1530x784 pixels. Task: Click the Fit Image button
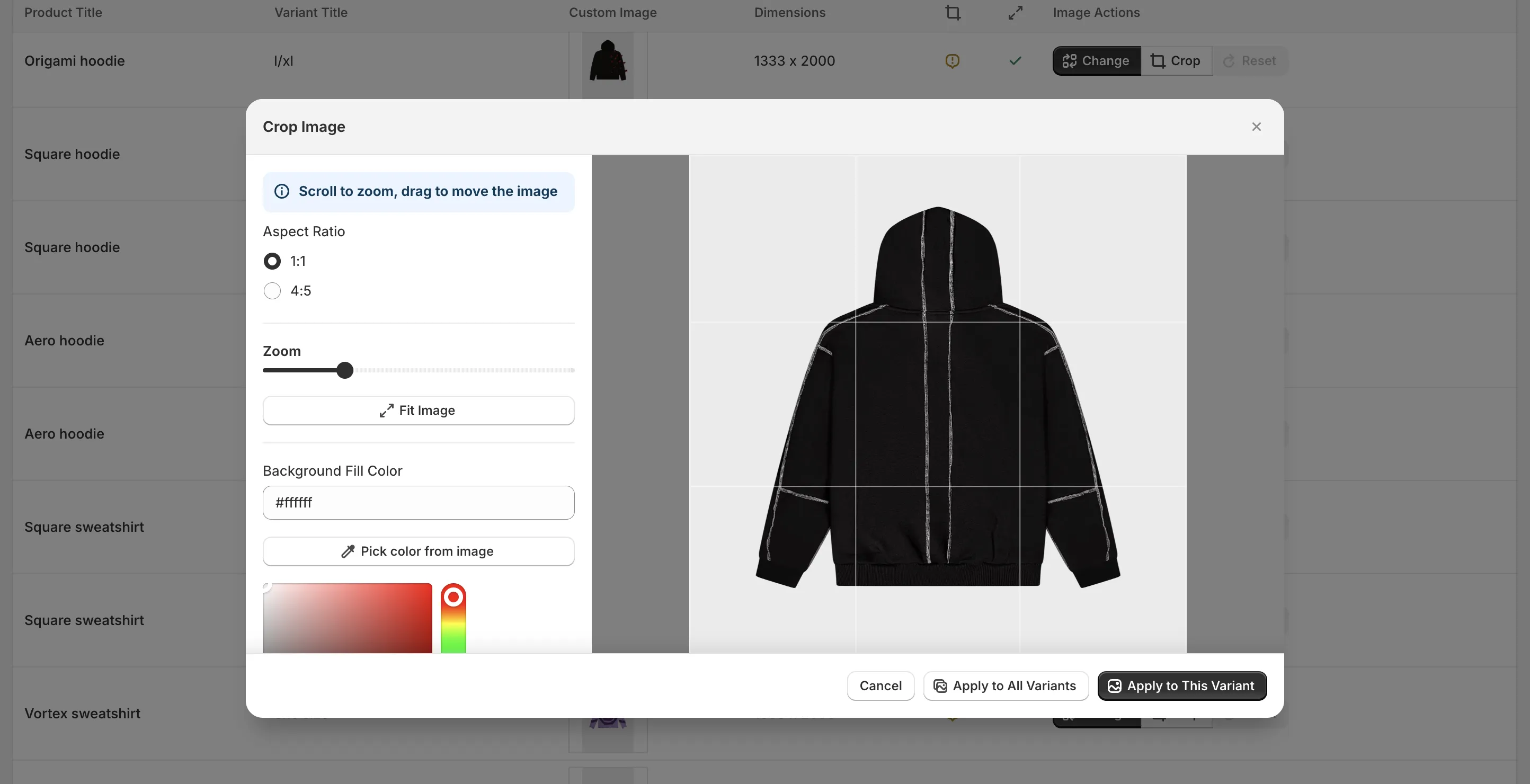(418, 411)
